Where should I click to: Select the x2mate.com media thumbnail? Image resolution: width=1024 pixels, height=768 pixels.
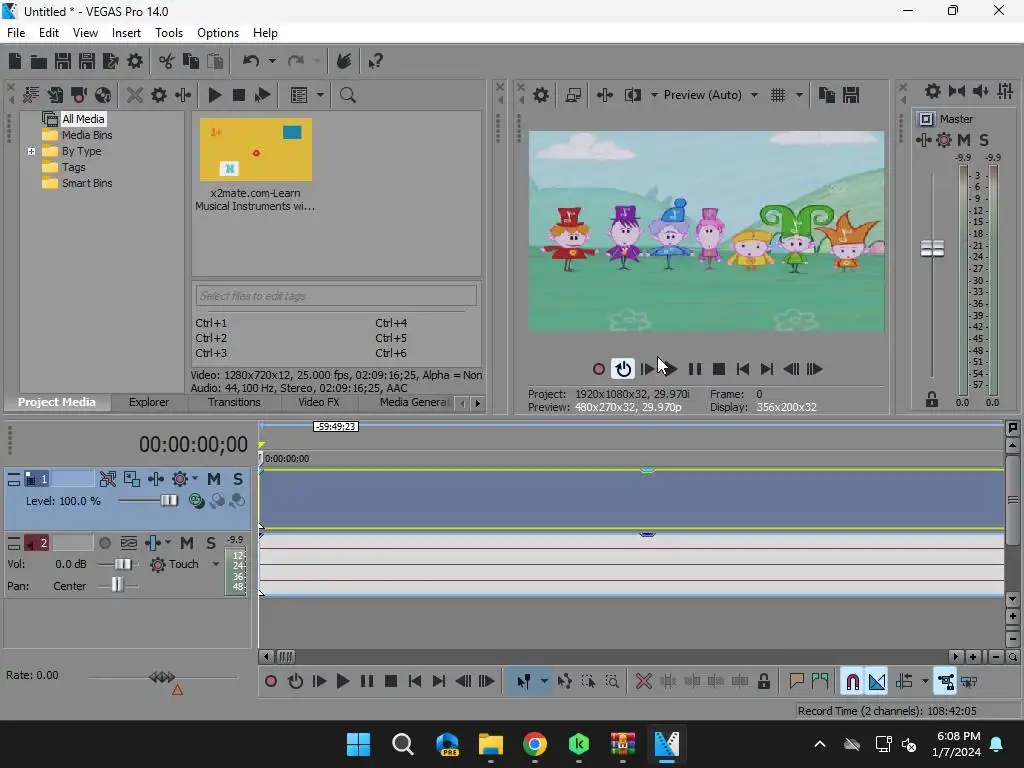point(255,150)
